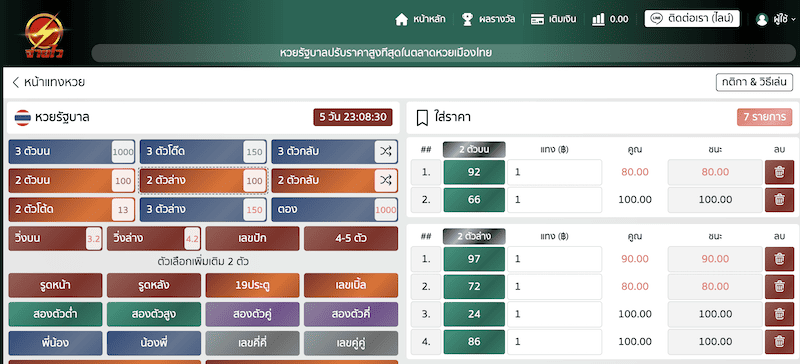Open ผลรางวัล in the top navigation
Image resolution: width=800 pixels, height=364 pixels.
click(x=488, y=19)
